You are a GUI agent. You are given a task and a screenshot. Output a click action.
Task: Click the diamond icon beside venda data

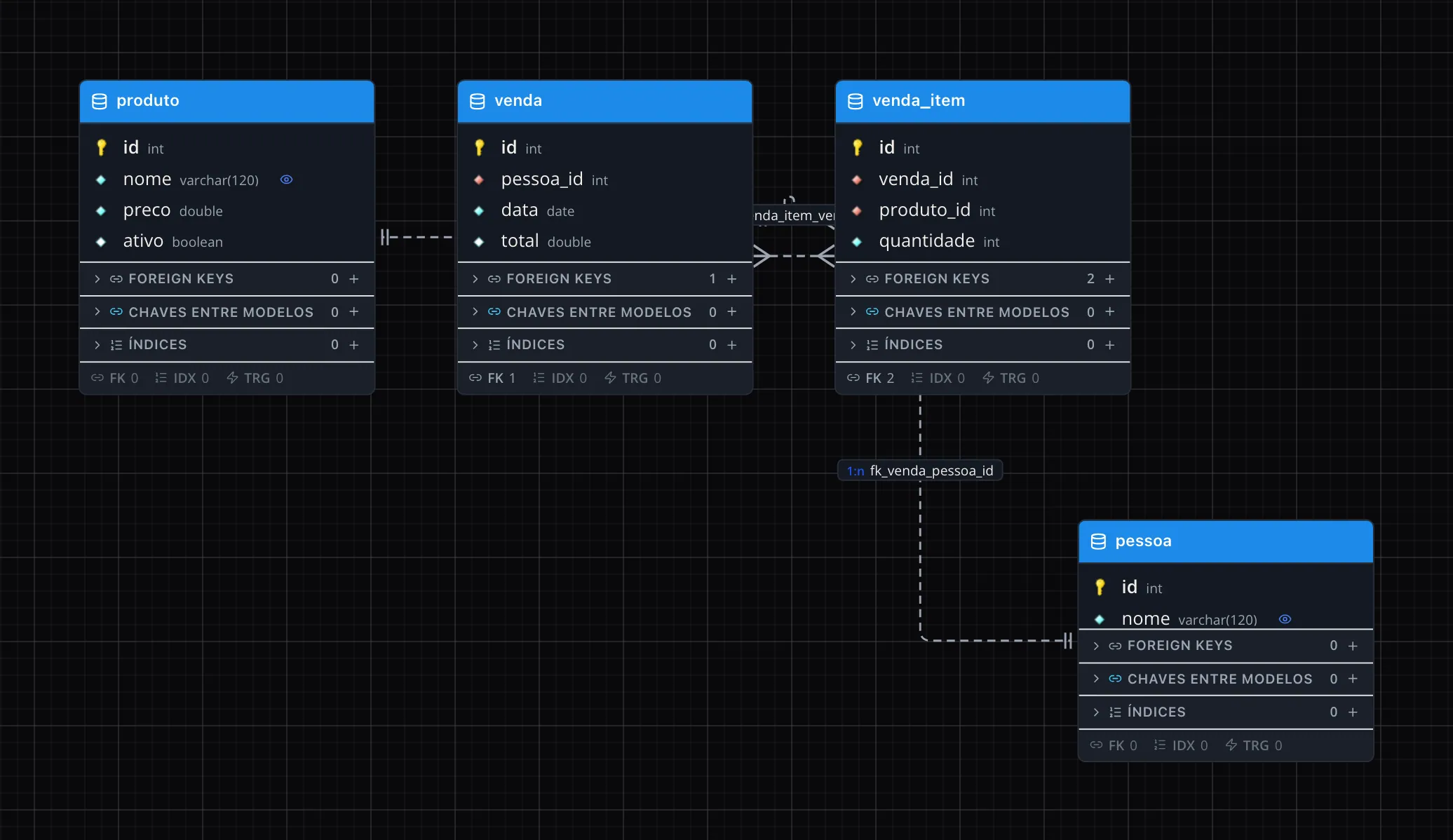coord(479,210)
